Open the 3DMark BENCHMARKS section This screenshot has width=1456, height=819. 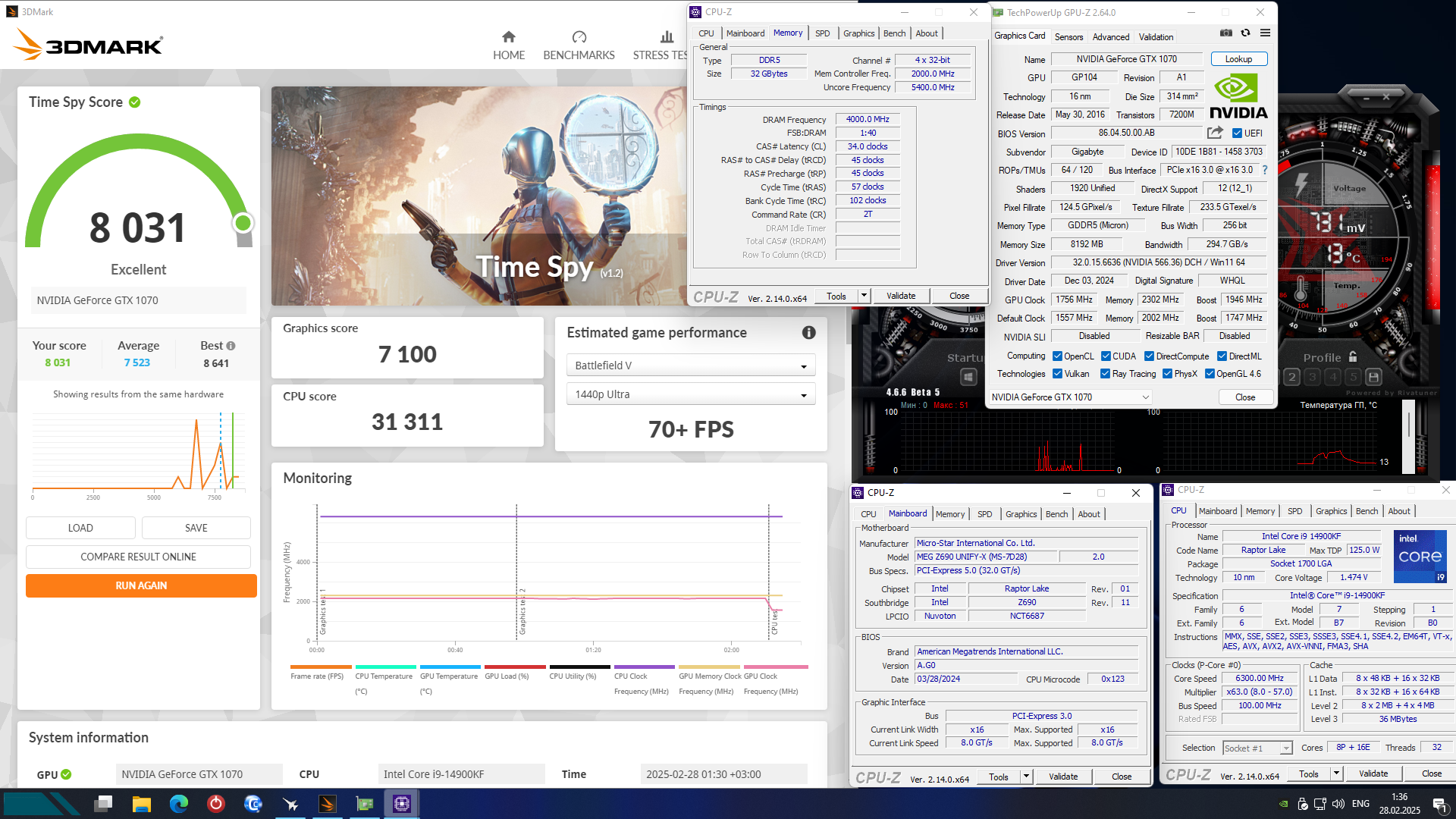point(579,45)
